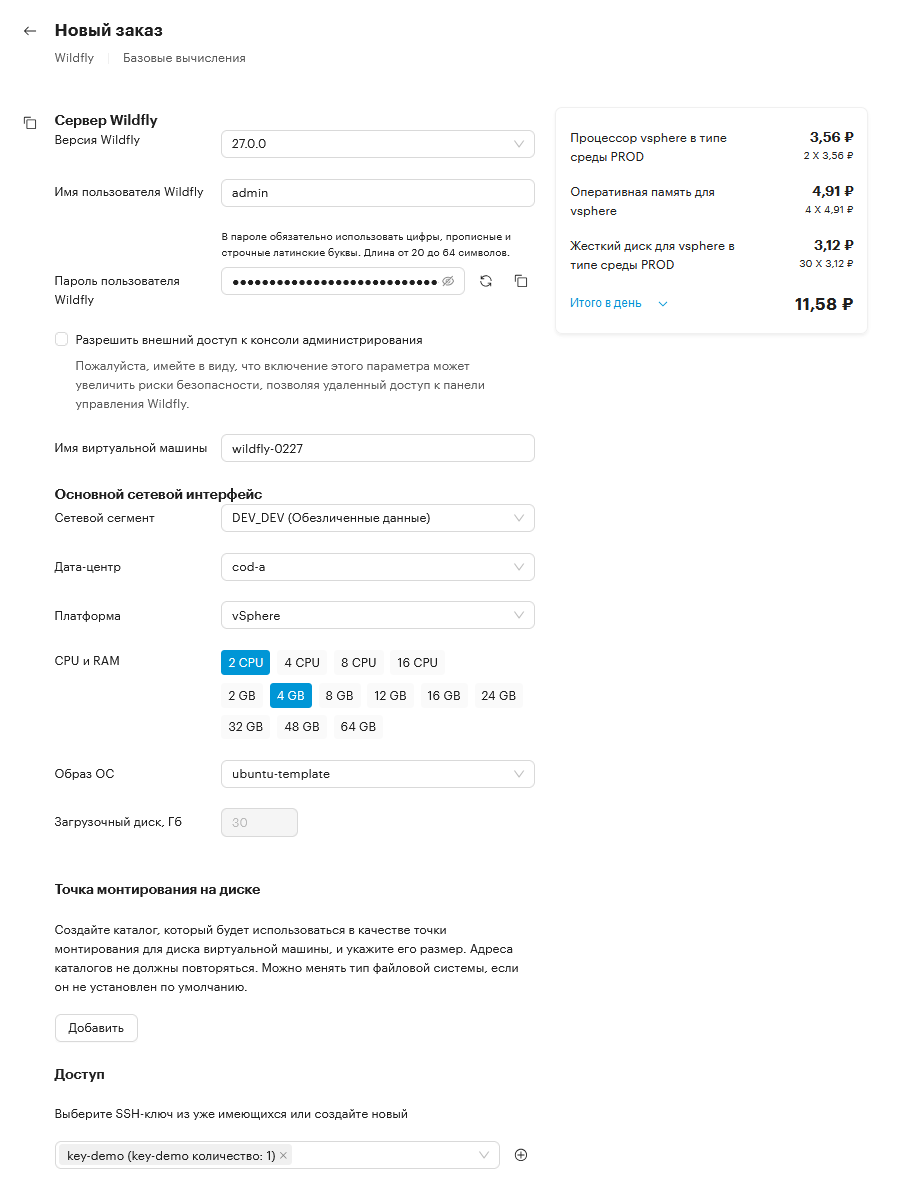Expand the Итого в день cost breakdown
The image size is (905, 1195).
point(618,303)
